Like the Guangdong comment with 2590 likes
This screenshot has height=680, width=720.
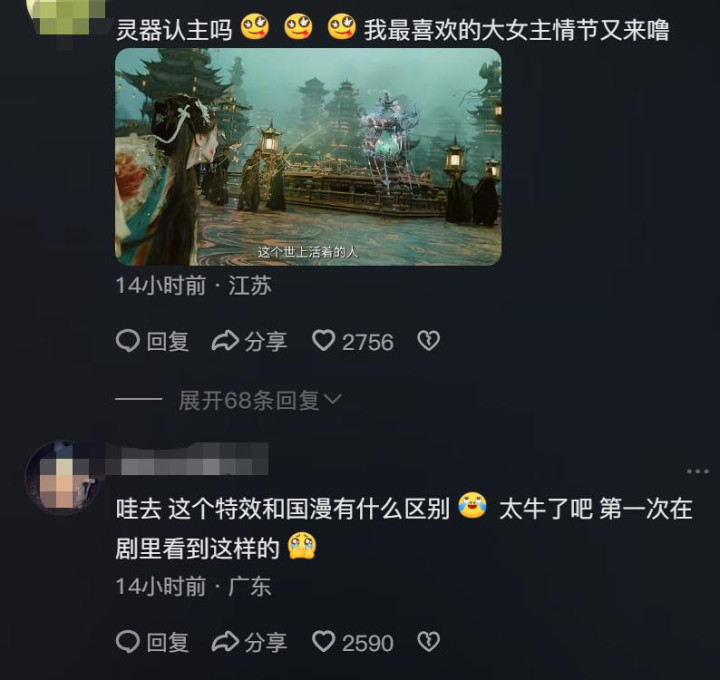pyautogui.click(x=324, y=641)
